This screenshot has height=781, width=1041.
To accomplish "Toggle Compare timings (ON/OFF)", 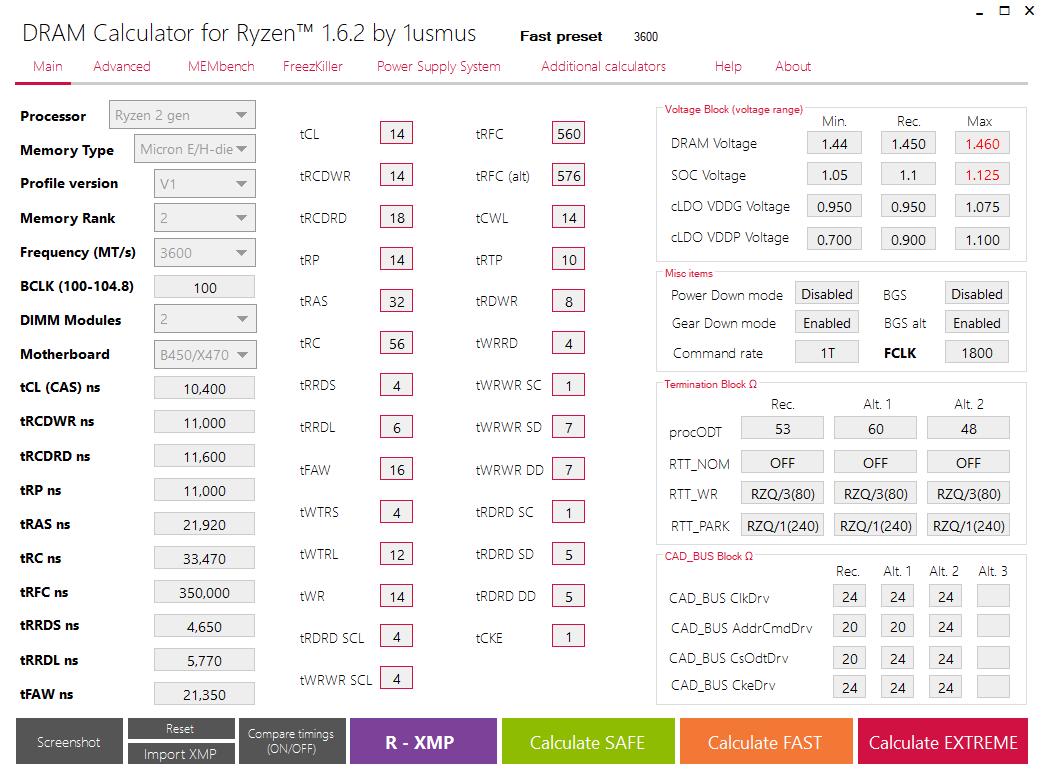I will [291, 741].
